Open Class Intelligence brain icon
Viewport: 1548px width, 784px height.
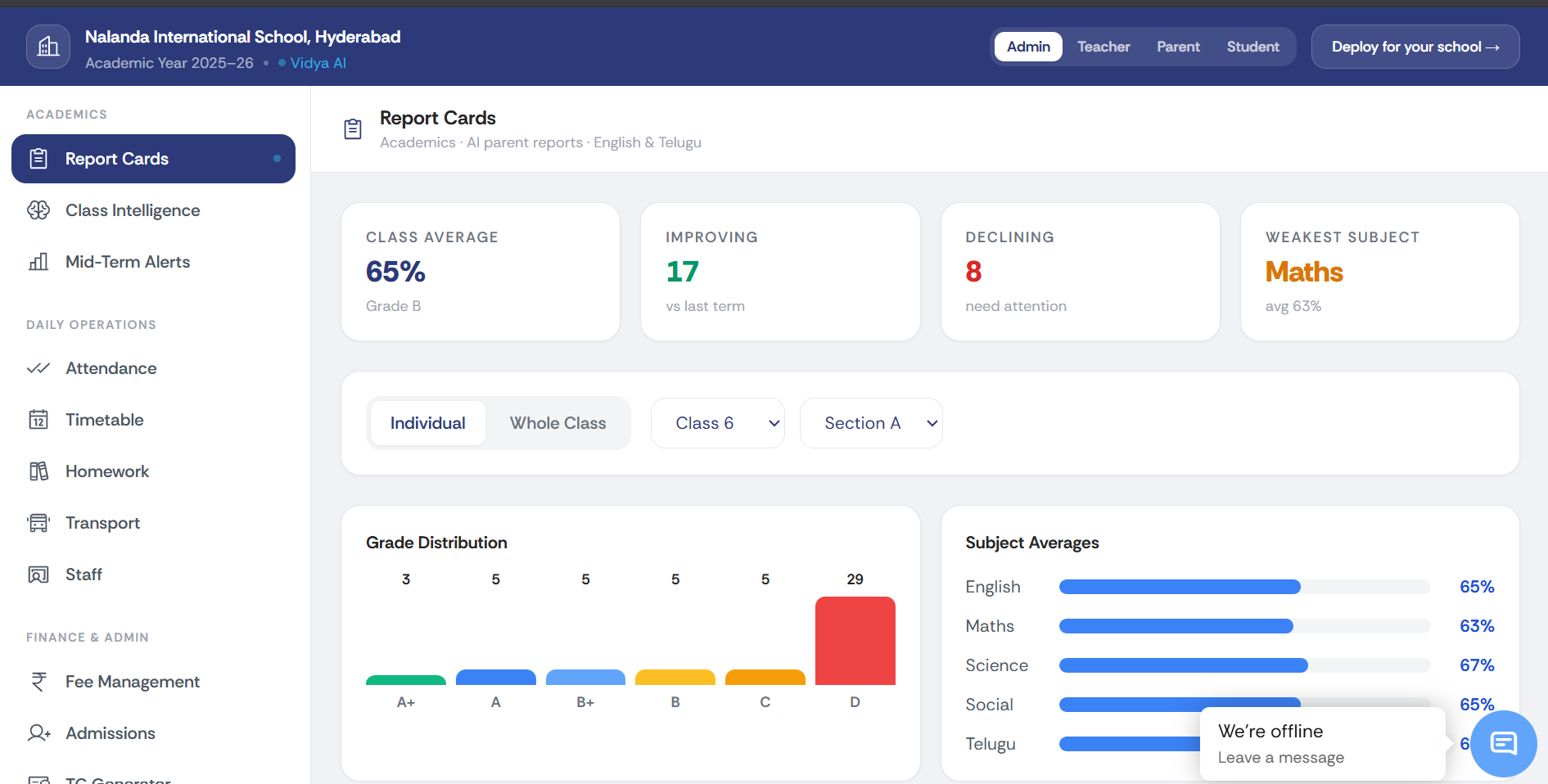click(38, 210)
